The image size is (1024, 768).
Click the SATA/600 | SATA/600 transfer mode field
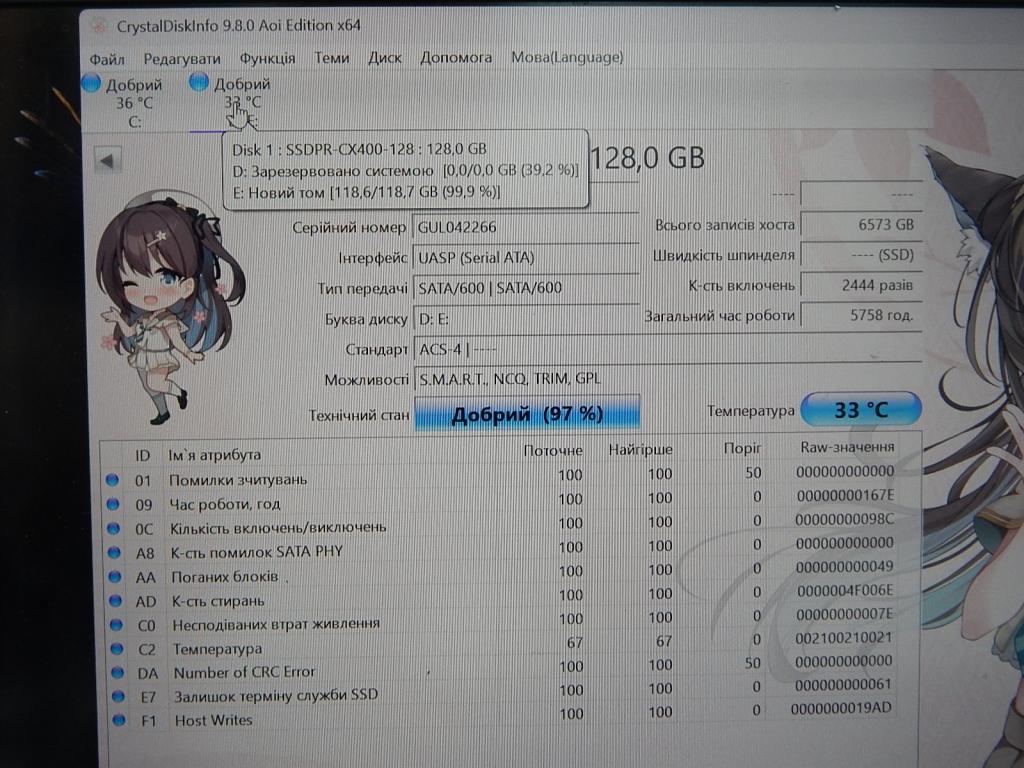point(525,288)
